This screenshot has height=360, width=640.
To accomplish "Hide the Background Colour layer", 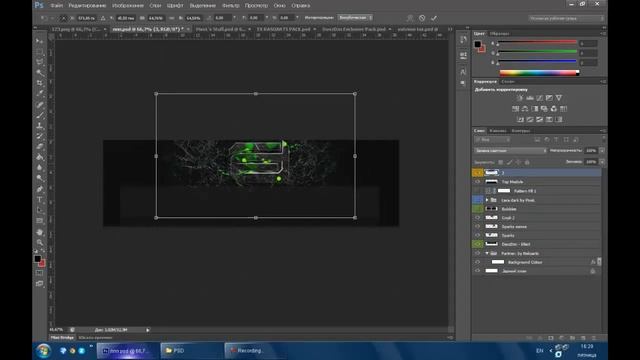I will 477,262.
